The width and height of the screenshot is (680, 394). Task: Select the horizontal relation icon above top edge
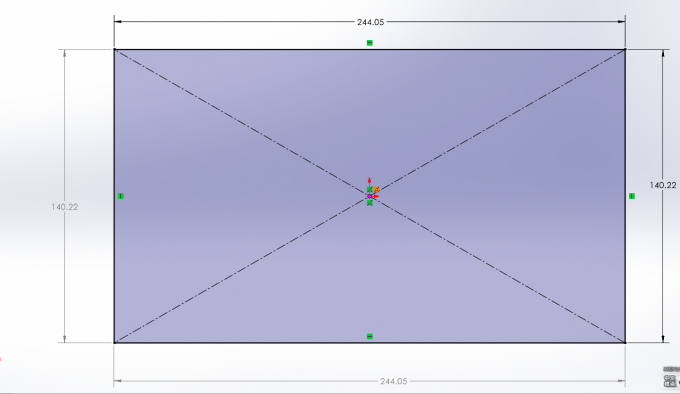(x=369, y=43)
